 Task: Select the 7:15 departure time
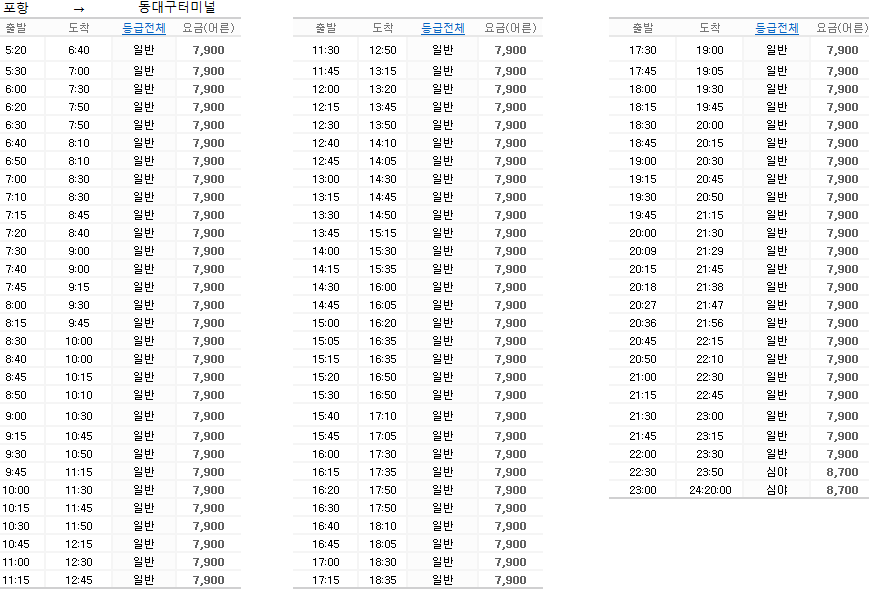[x=16, y=215]
